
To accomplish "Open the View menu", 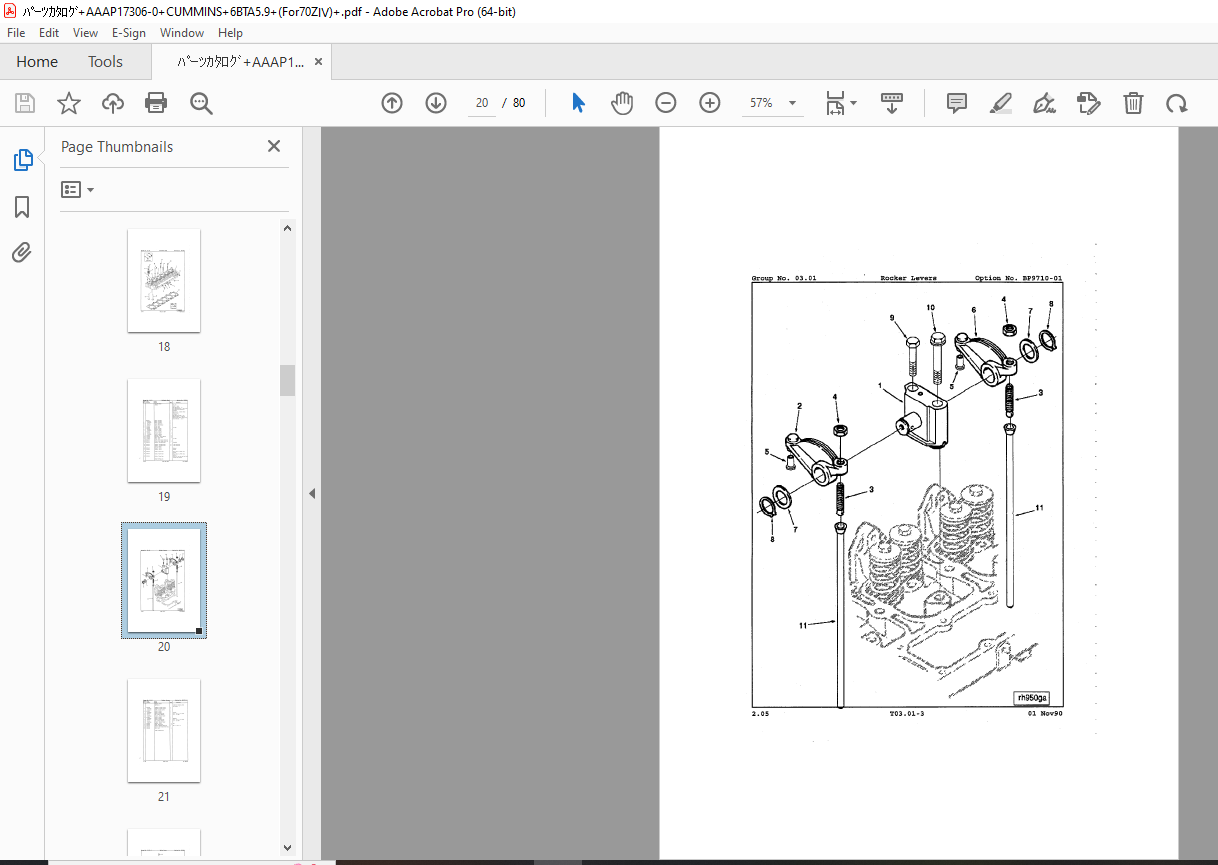I will coord(86,32).
